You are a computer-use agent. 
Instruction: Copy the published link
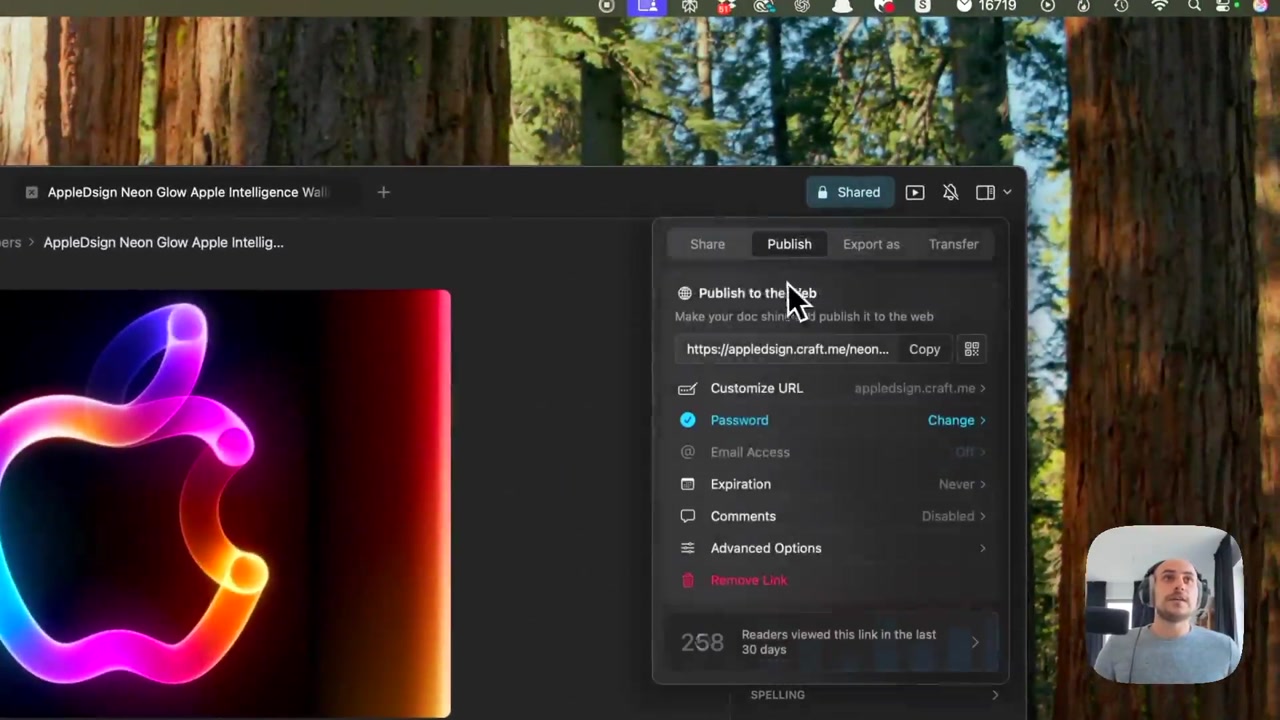click(x=924, y=349)
